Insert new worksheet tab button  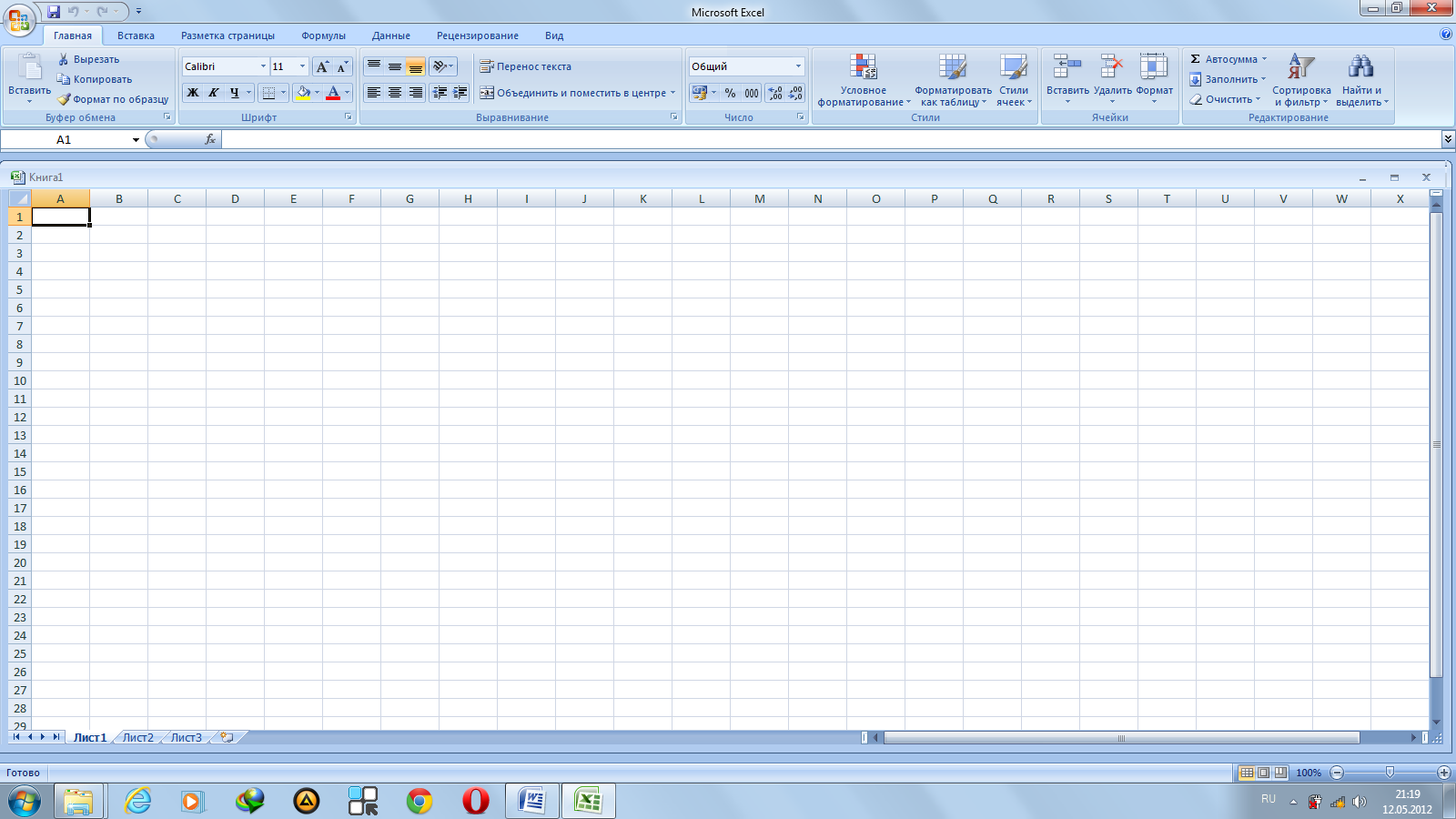point(227,737)
